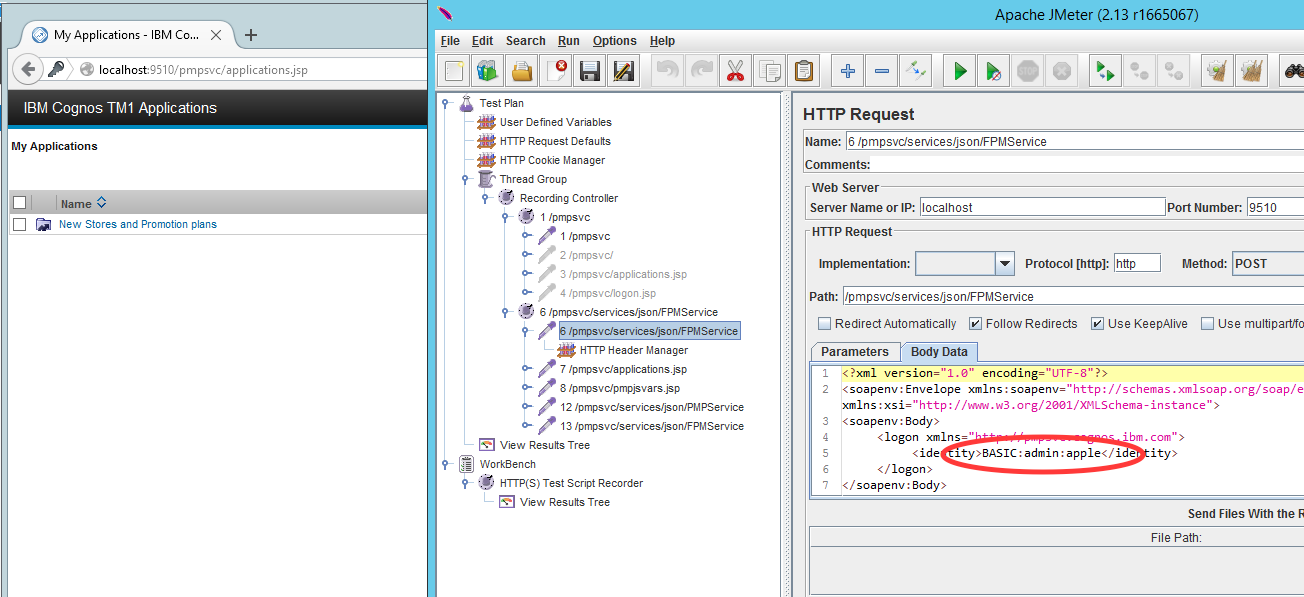Click the Save As pencil icon
Image resolution: width=1304 pixels, height=597 pixels.
[x=624, y=71]
